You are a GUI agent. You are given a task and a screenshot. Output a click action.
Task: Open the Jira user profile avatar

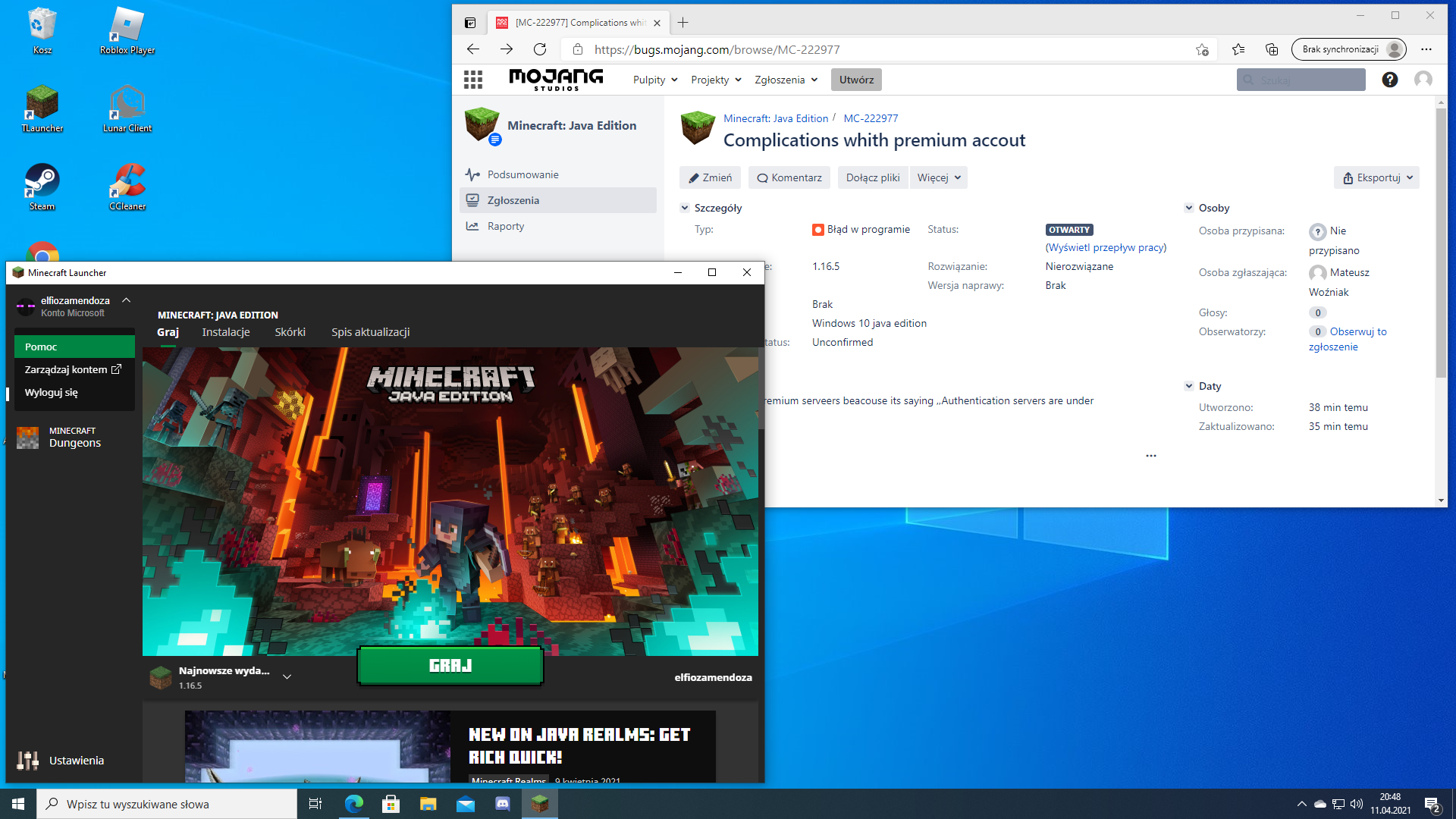(x=1423, y=80)
